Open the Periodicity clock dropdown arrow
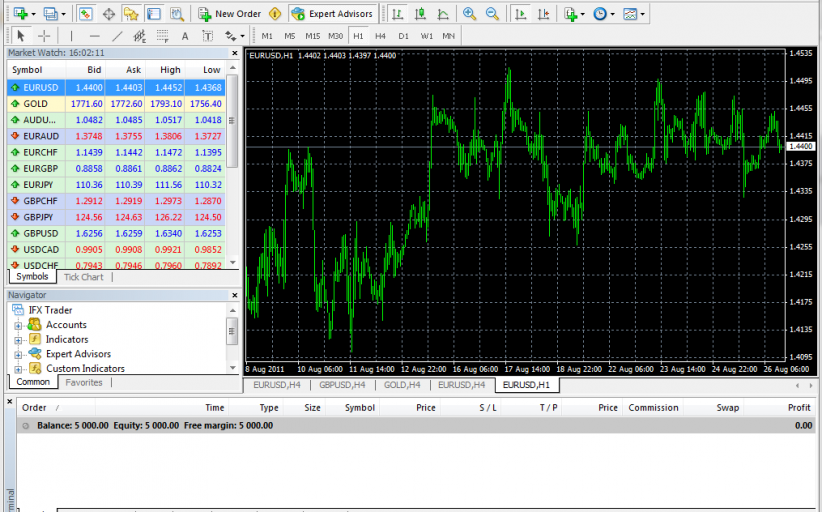This screenshot has width=822, height=512. (x=612, y=15)
